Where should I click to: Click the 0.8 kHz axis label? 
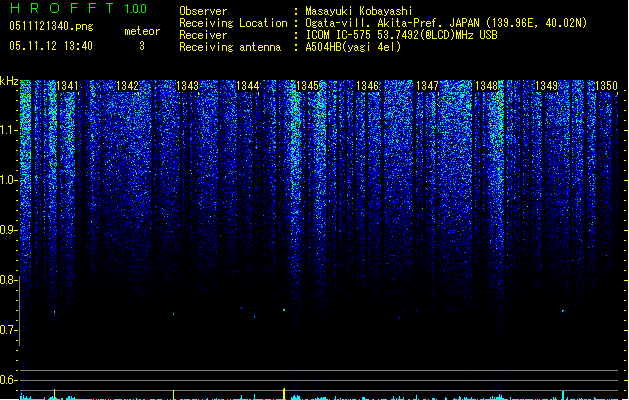pyautogui.click(x=8, y=280)
